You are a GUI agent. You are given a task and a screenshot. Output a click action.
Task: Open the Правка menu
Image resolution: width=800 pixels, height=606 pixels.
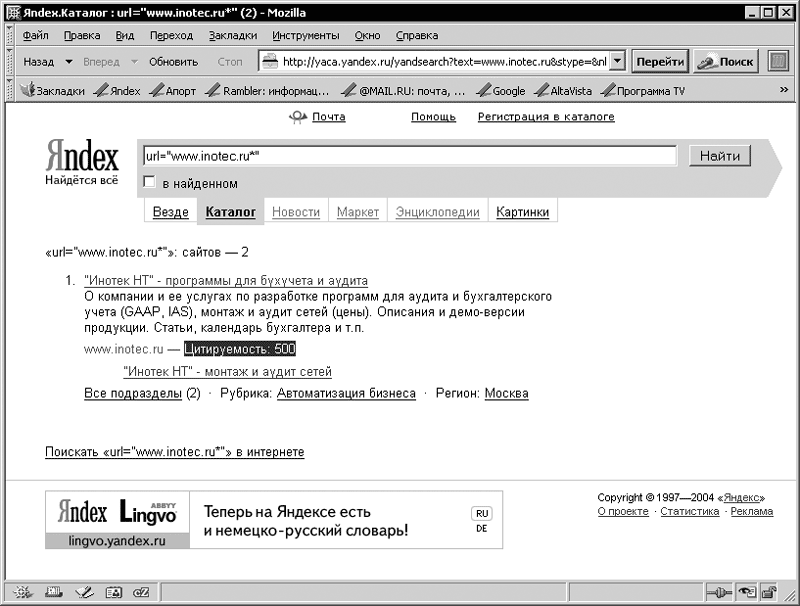tap(82, 35)
